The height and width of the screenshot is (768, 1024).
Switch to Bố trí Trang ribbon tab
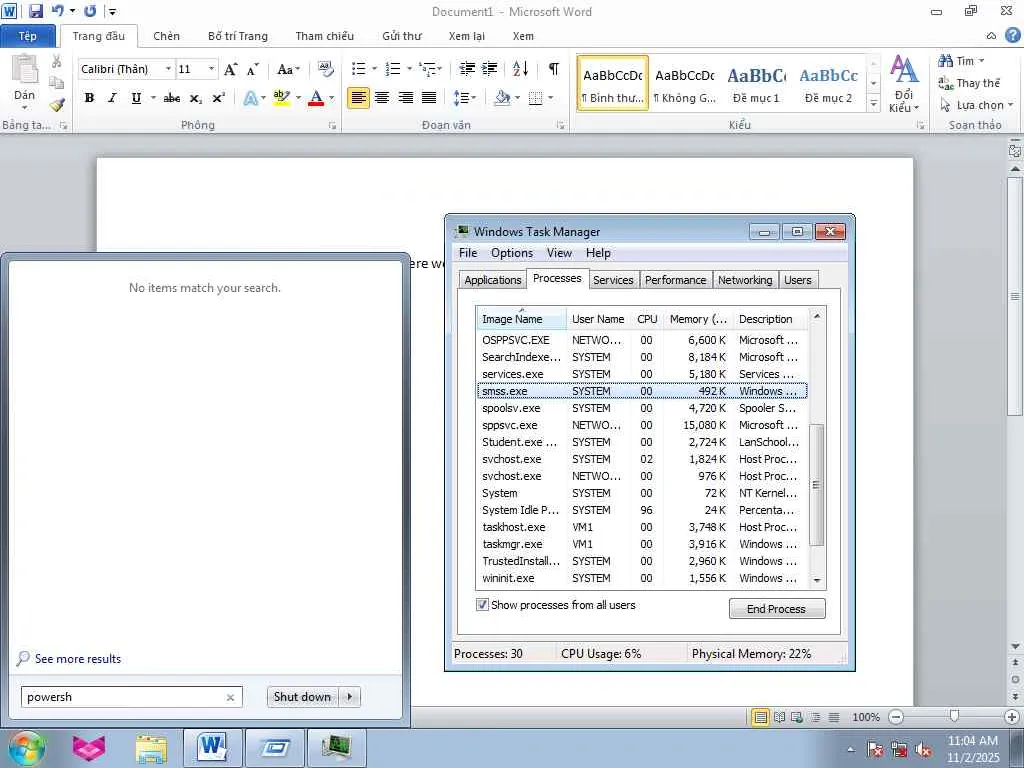pyautogui.click(x=238, y=36)
